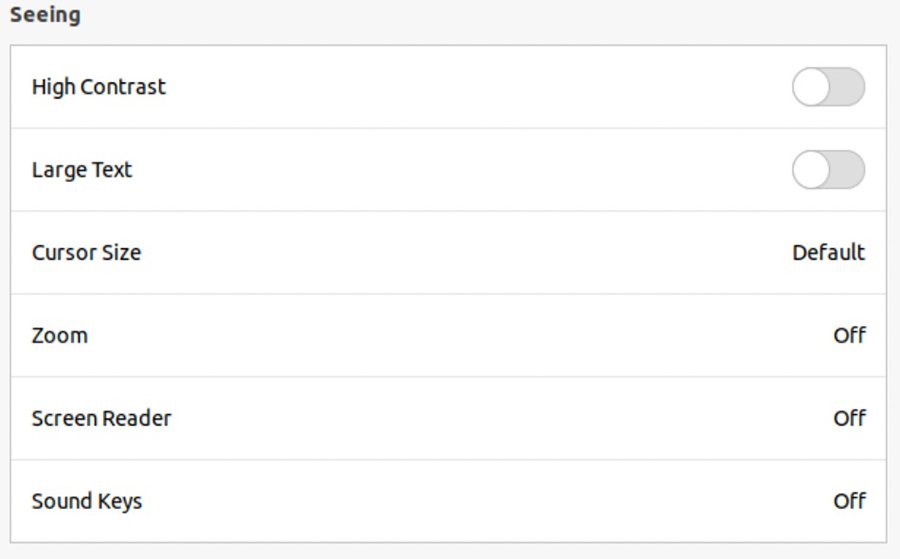Click the middle of the Large Text row
This screenshot has width=900, height=559.
click(448, 170)
